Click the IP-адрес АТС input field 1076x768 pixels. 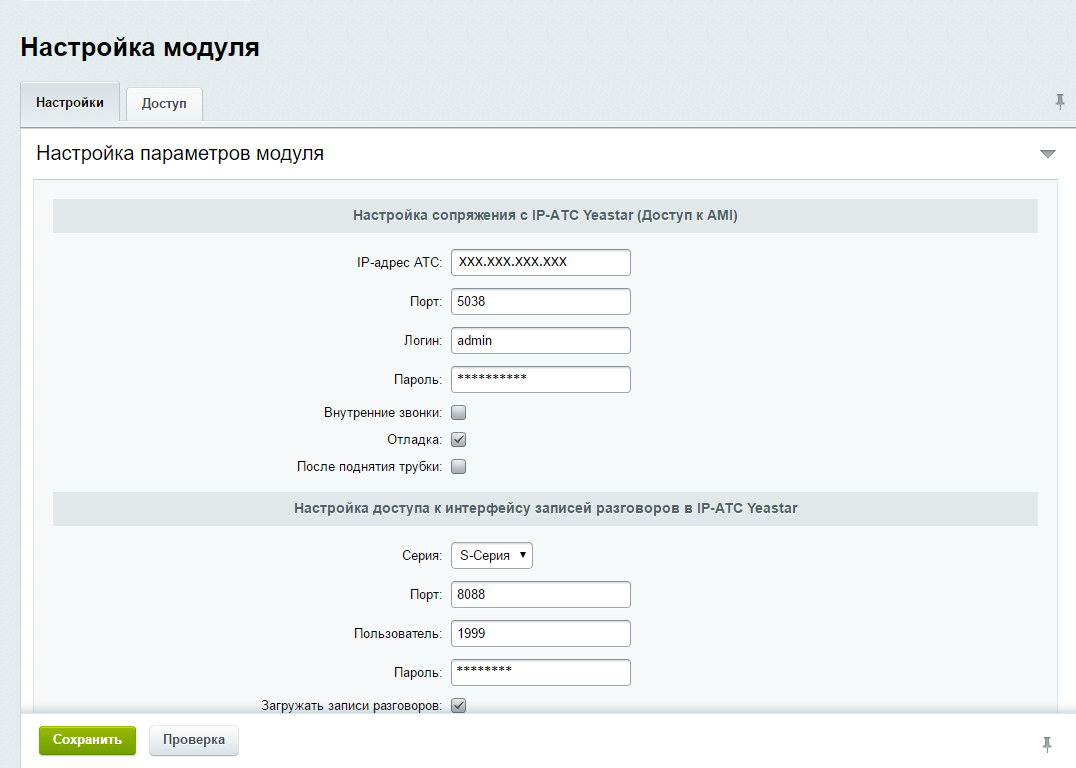(540, 262)
